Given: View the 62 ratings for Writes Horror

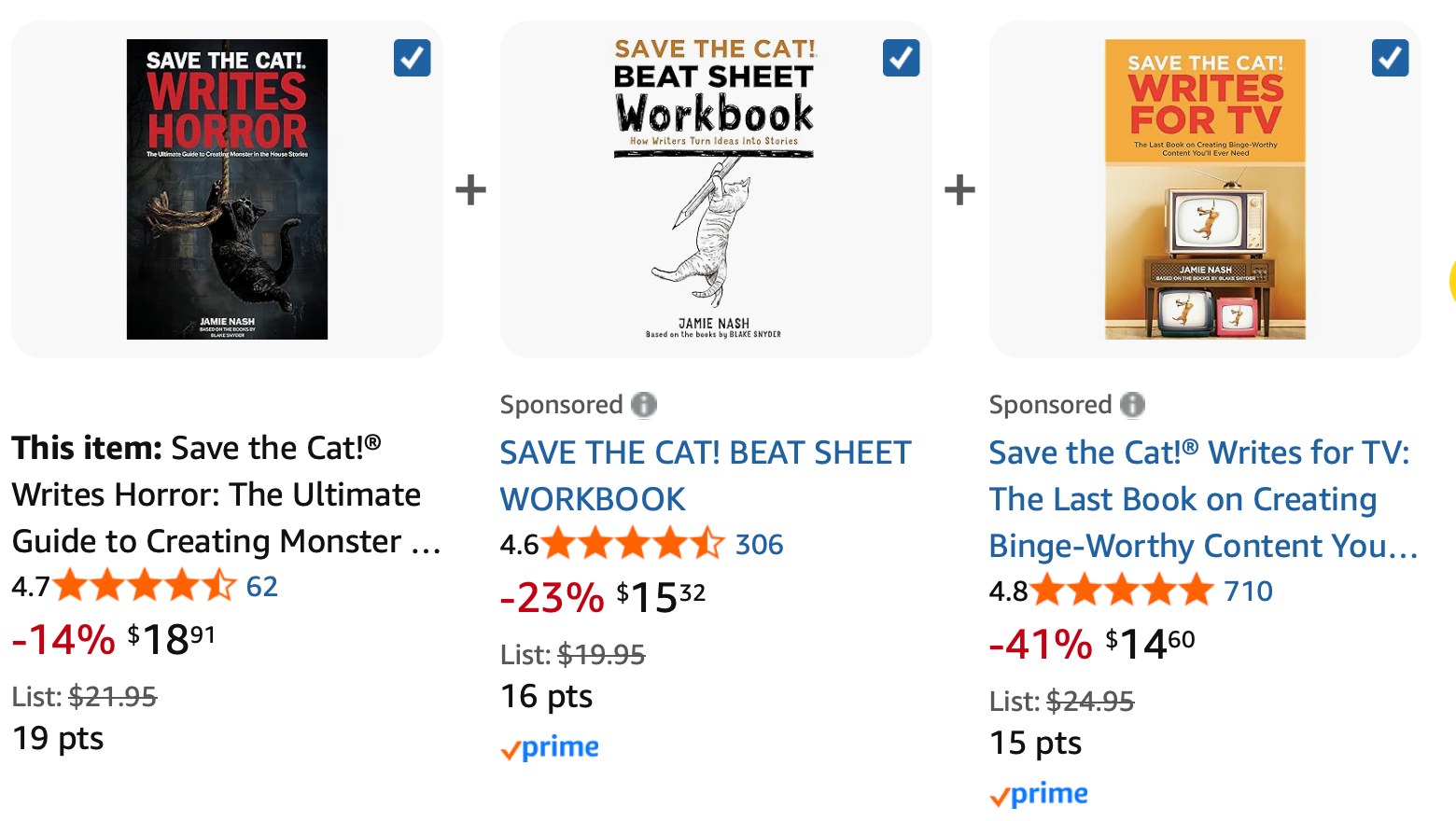Looking at the screenshot, I should (x=262, y=587).
